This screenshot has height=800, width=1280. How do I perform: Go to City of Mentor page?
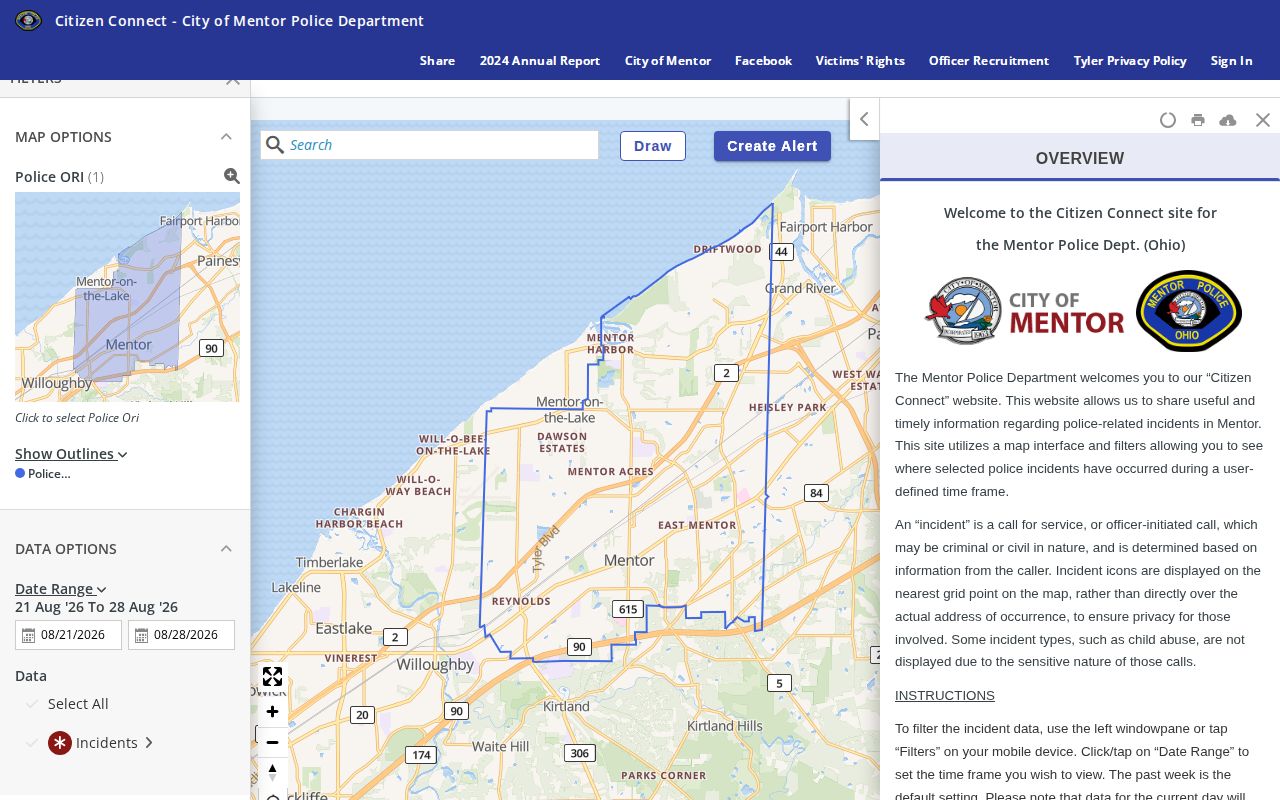coord(668,61)
